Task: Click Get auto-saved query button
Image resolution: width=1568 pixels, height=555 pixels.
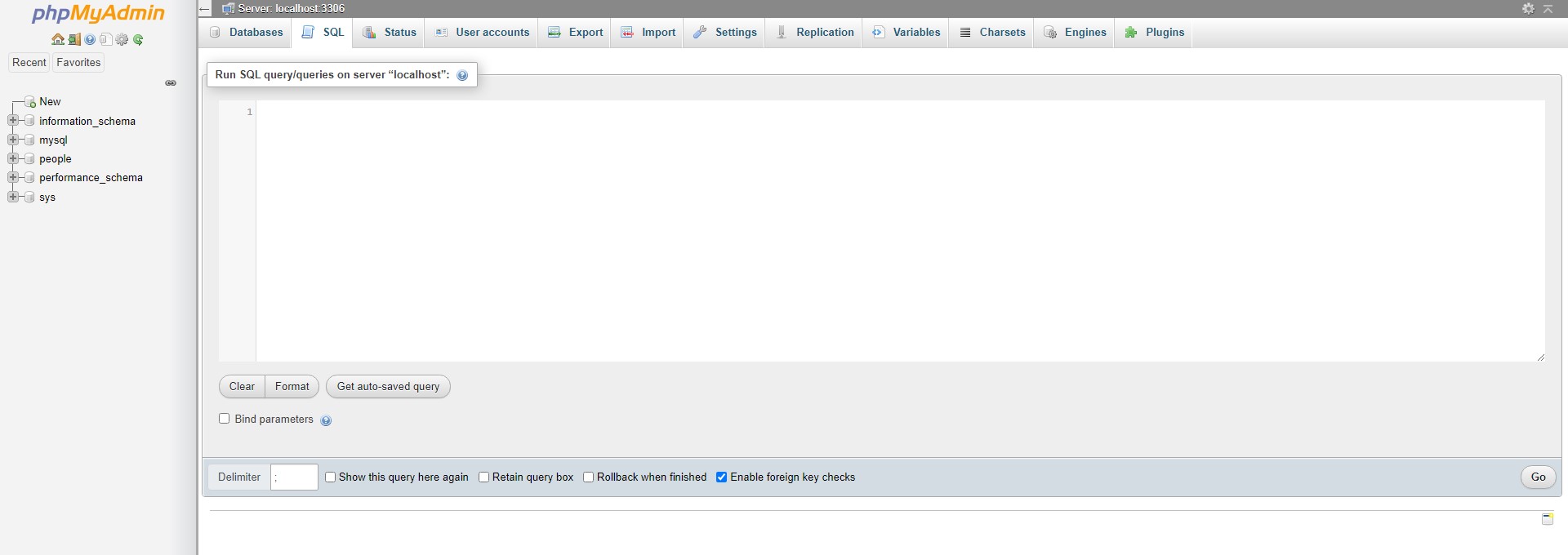Action: point(388,387)
